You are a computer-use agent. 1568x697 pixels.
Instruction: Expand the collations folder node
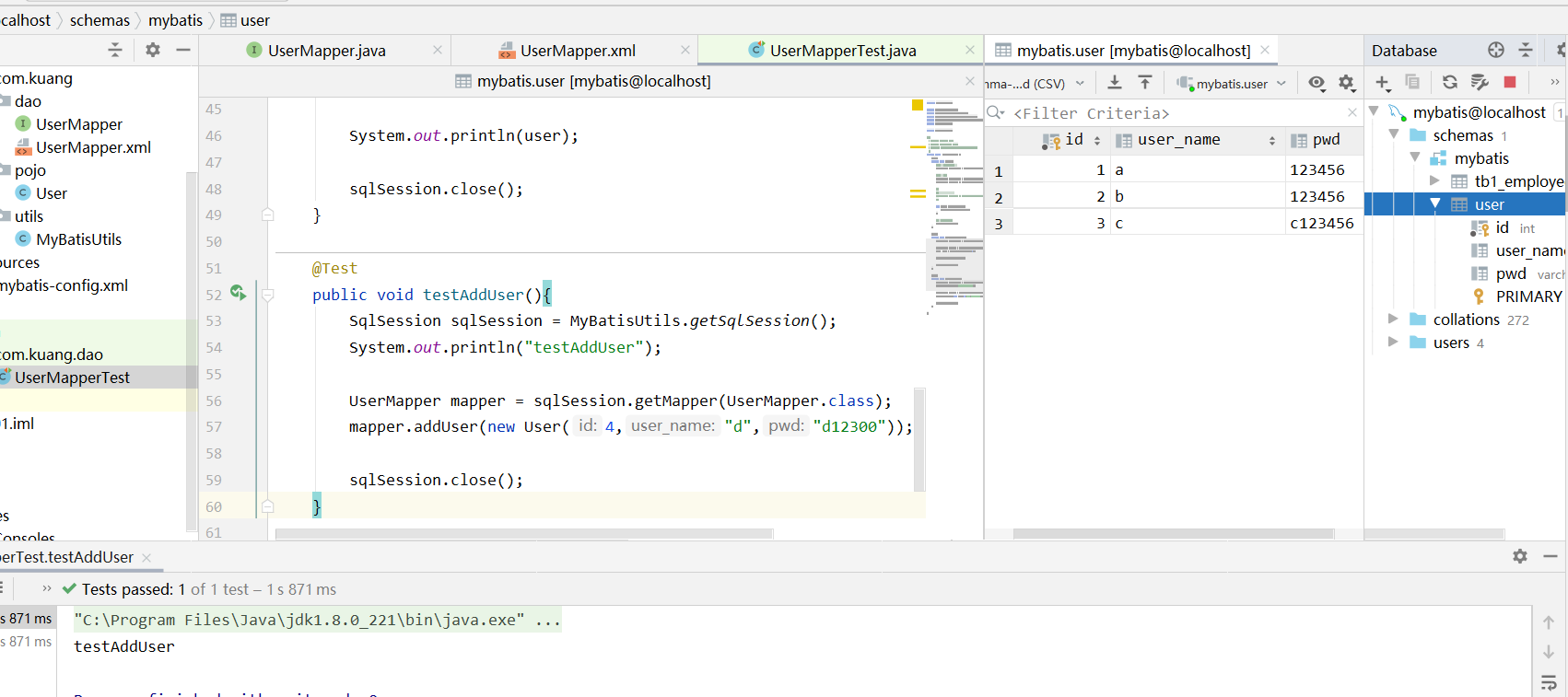coord(1393,319)
